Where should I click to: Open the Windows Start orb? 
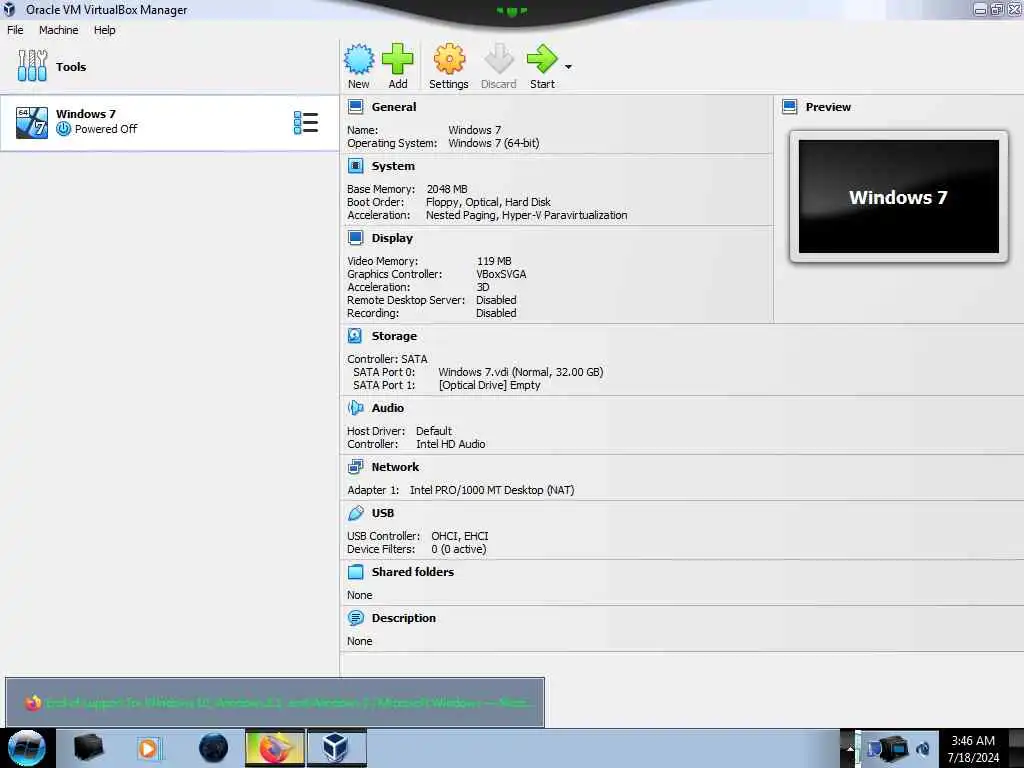(x=27, y=748)
